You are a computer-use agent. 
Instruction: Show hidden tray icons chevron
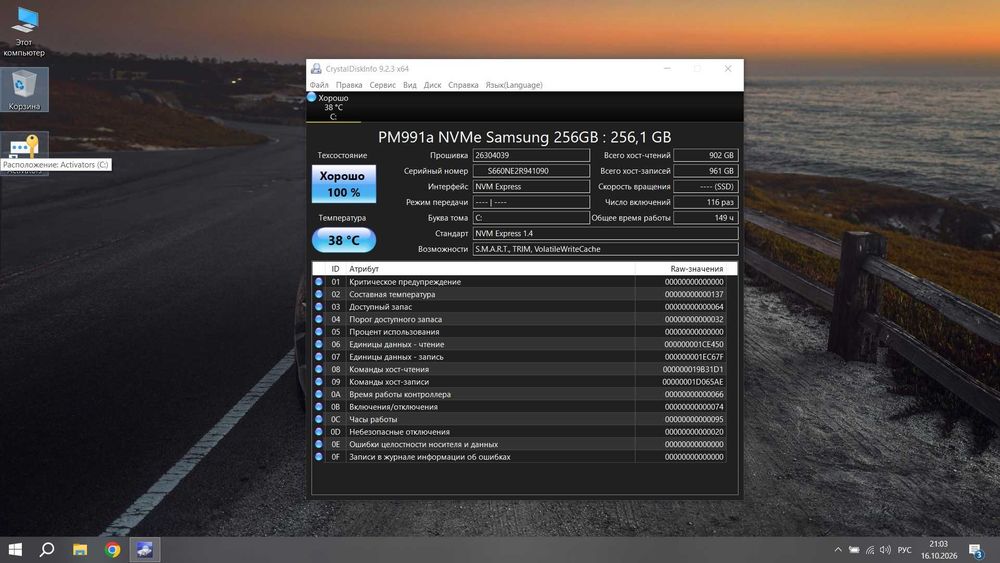point(838,550)
